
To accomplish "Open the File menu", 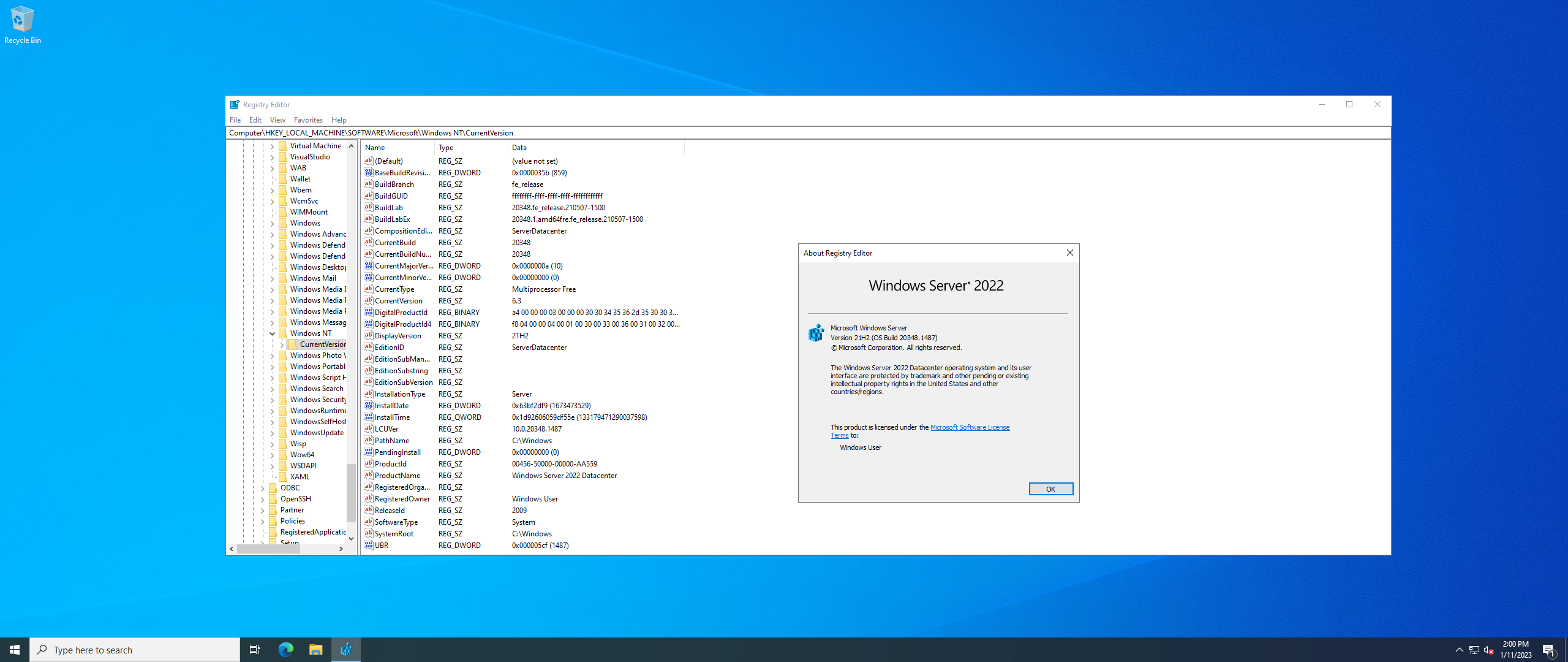I will click(x=235, y=120).
